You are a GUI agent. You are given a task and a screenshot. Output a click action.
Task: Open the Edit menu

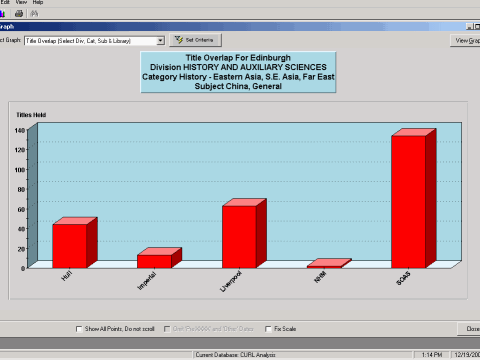[x=5, y=2]
